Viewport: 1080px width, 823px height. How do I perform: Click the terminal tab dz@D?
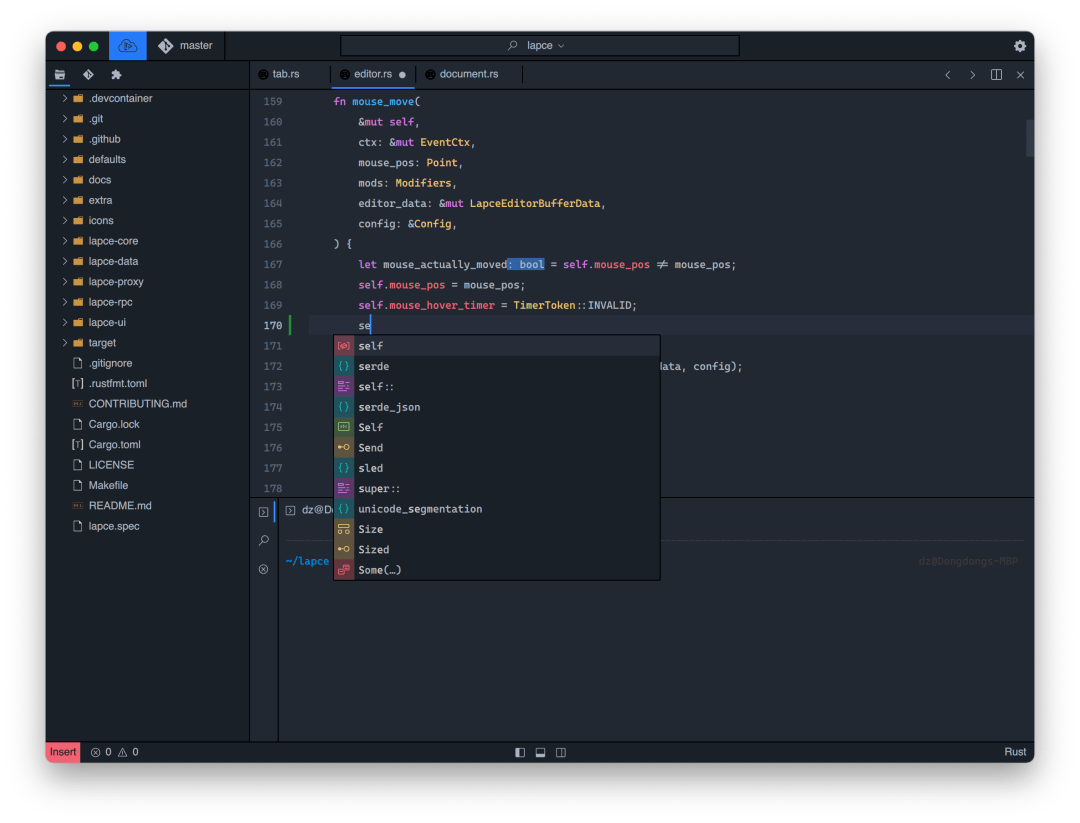click(309, 510)
